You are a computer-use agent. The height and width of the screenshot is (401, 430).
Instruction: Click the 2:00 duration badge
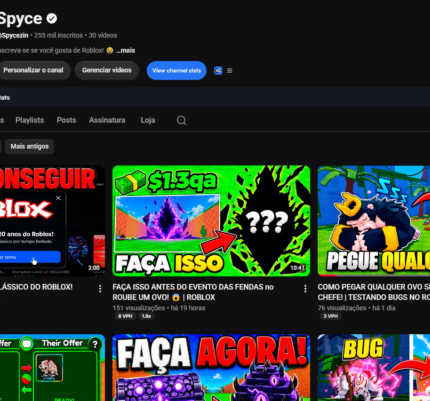point(94,268)
